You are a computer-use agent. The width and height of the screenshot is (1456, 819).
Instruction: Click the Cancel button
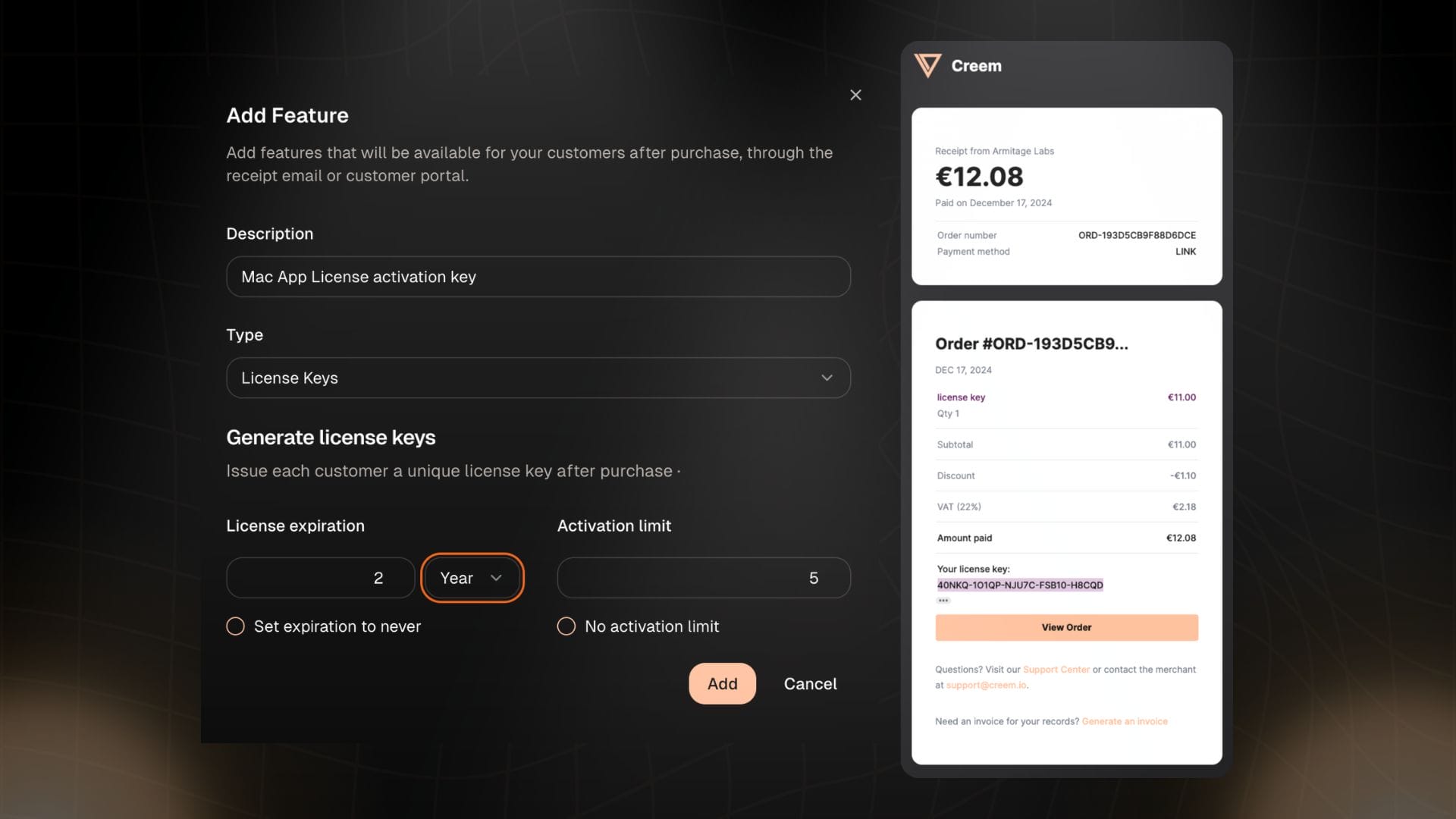[810, 684]
